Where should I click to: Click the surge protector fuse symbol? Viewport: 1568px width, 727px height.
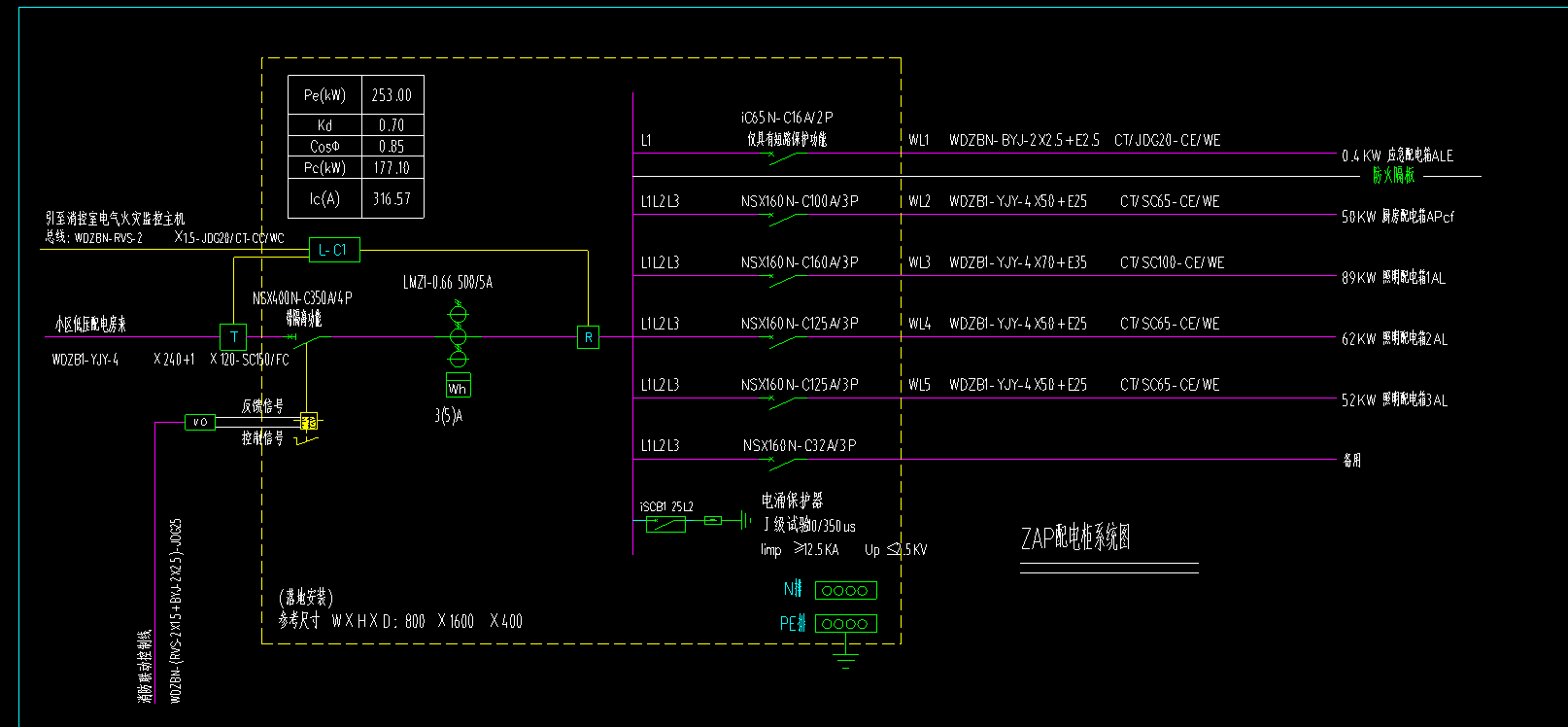point(713,521)
